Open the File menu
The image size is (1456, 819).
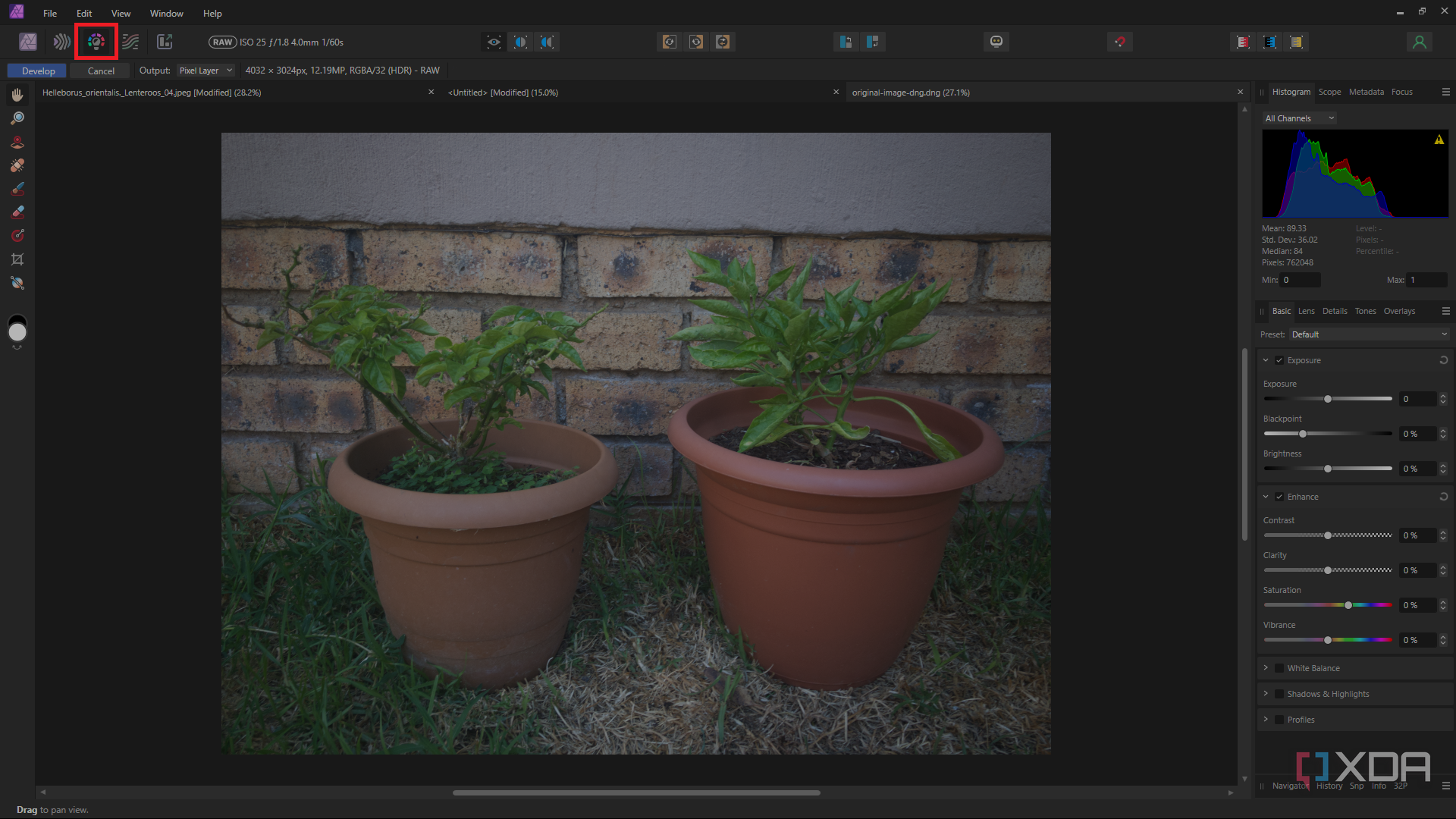pyautogui.click(x=50, y=14)
